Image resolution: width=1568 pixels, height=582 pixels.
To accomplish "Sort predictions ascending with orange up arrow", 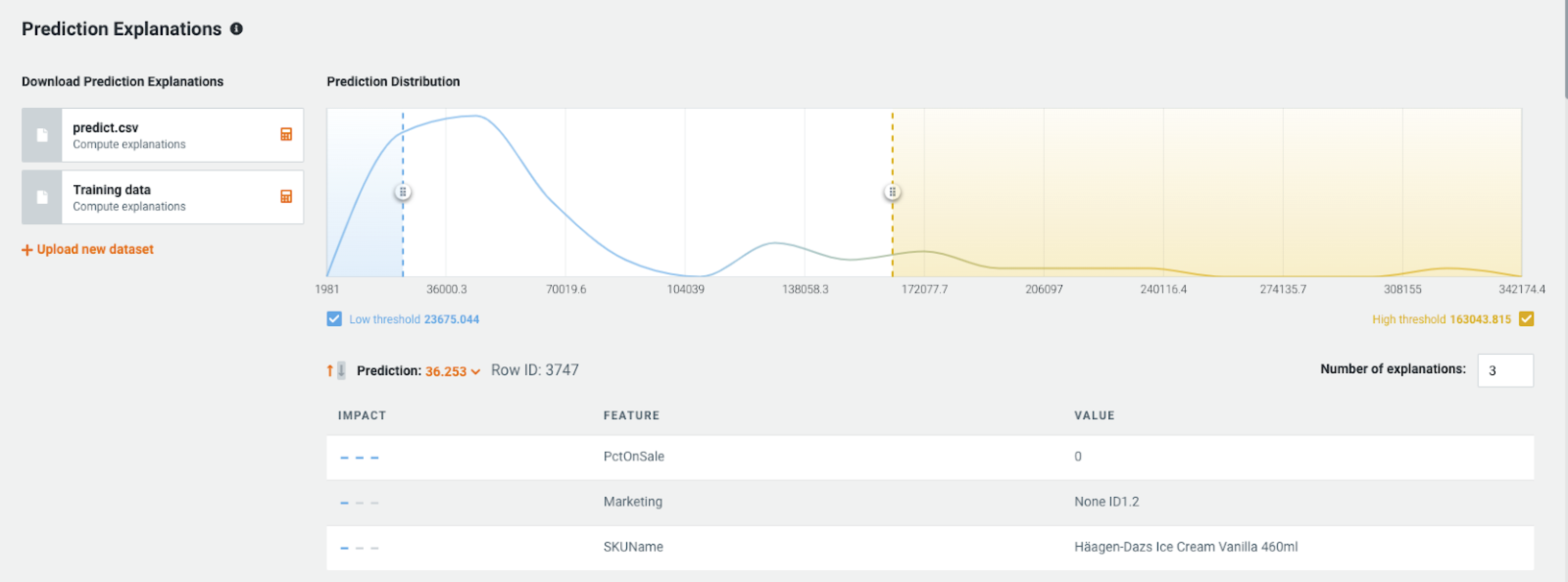I will (330, 370).
